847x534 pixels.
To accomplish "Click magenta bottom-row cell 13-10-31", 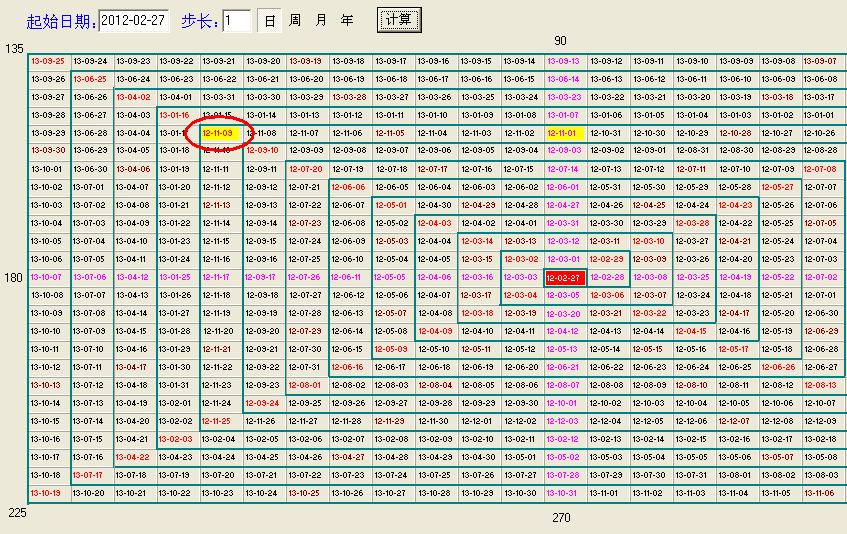I will point(564,493).
